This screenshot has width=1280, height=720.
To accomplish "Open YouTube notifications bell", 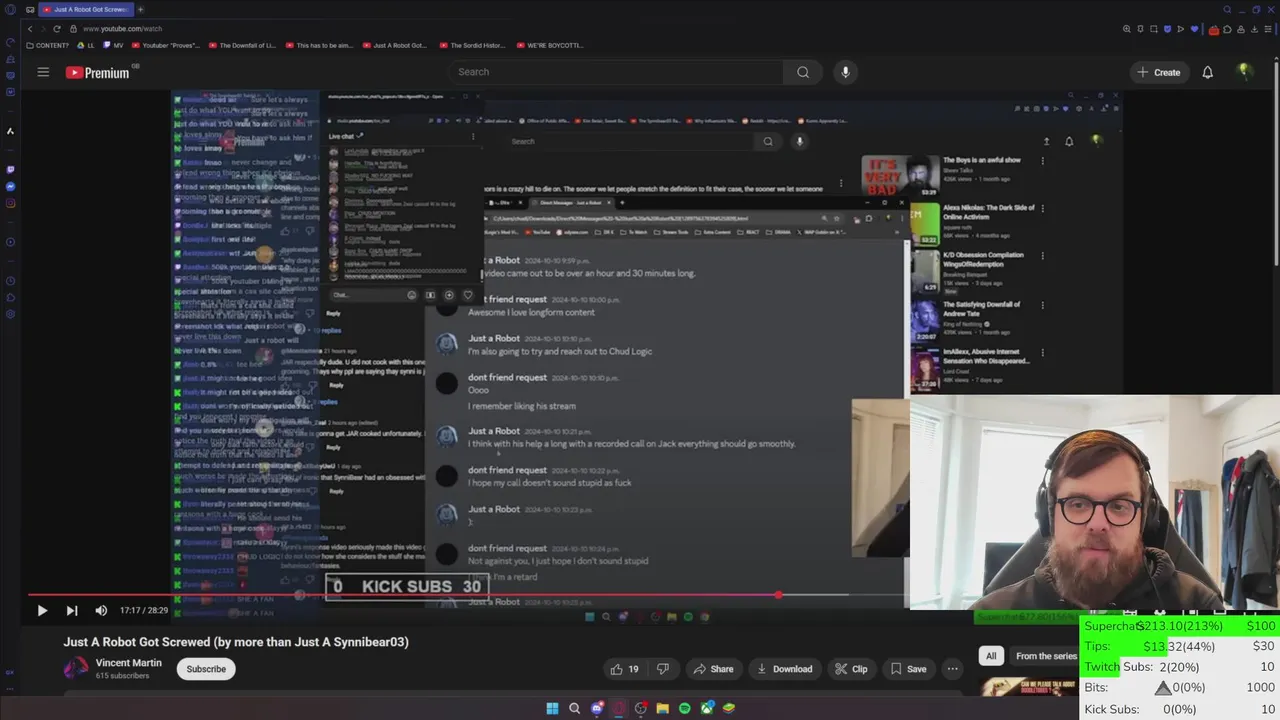I will (x=1208, y=72).
